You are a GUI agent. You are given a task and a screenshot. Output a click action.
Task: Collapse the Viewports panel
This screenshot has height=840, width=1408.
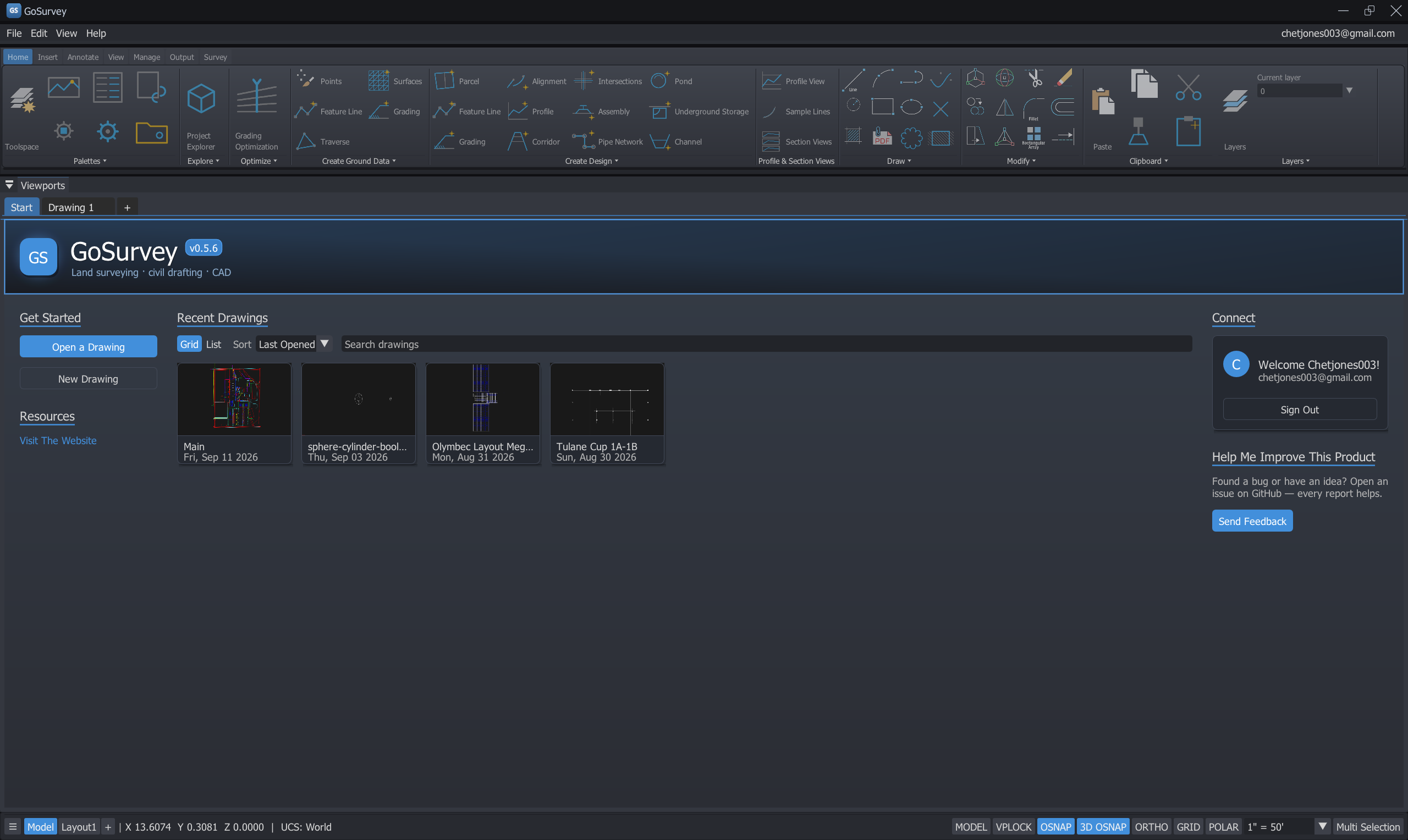pos(9,185)
